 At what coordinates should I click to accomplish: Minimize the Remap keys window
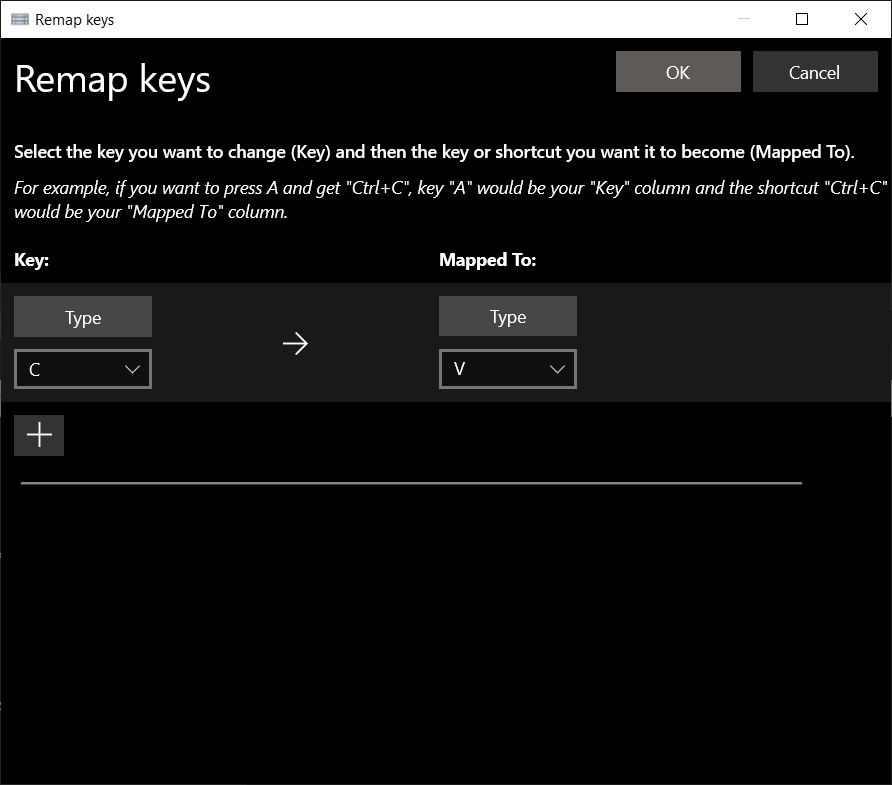(x=743, y=19)
